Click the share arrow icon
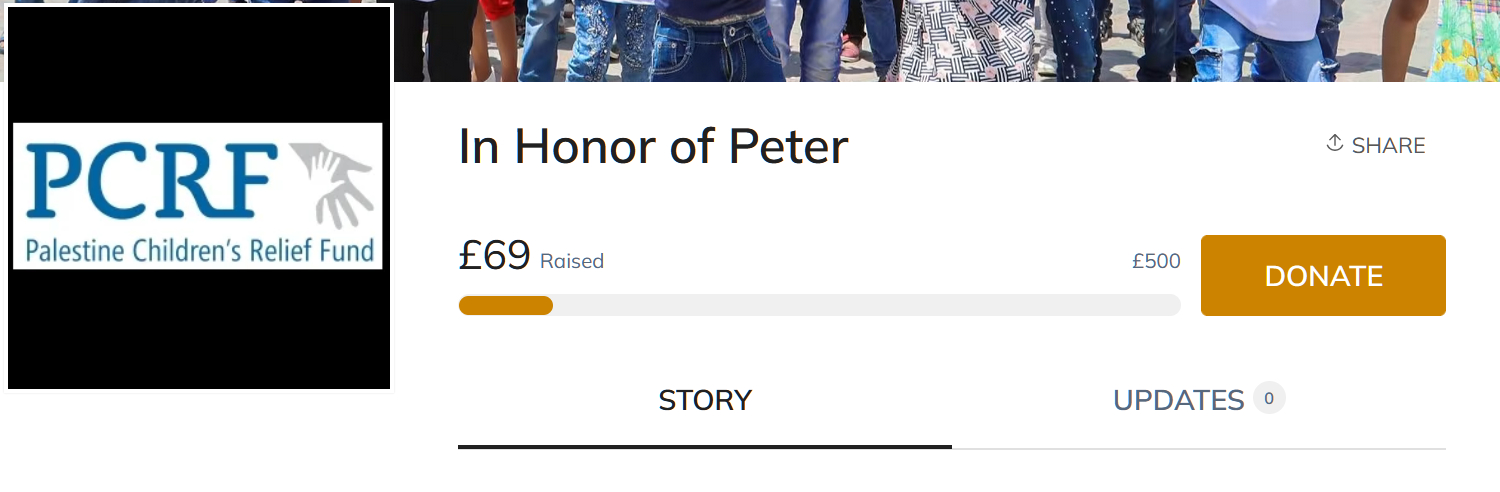The width and height of the screenshot is (1500, 492). tap(1334, 143)
